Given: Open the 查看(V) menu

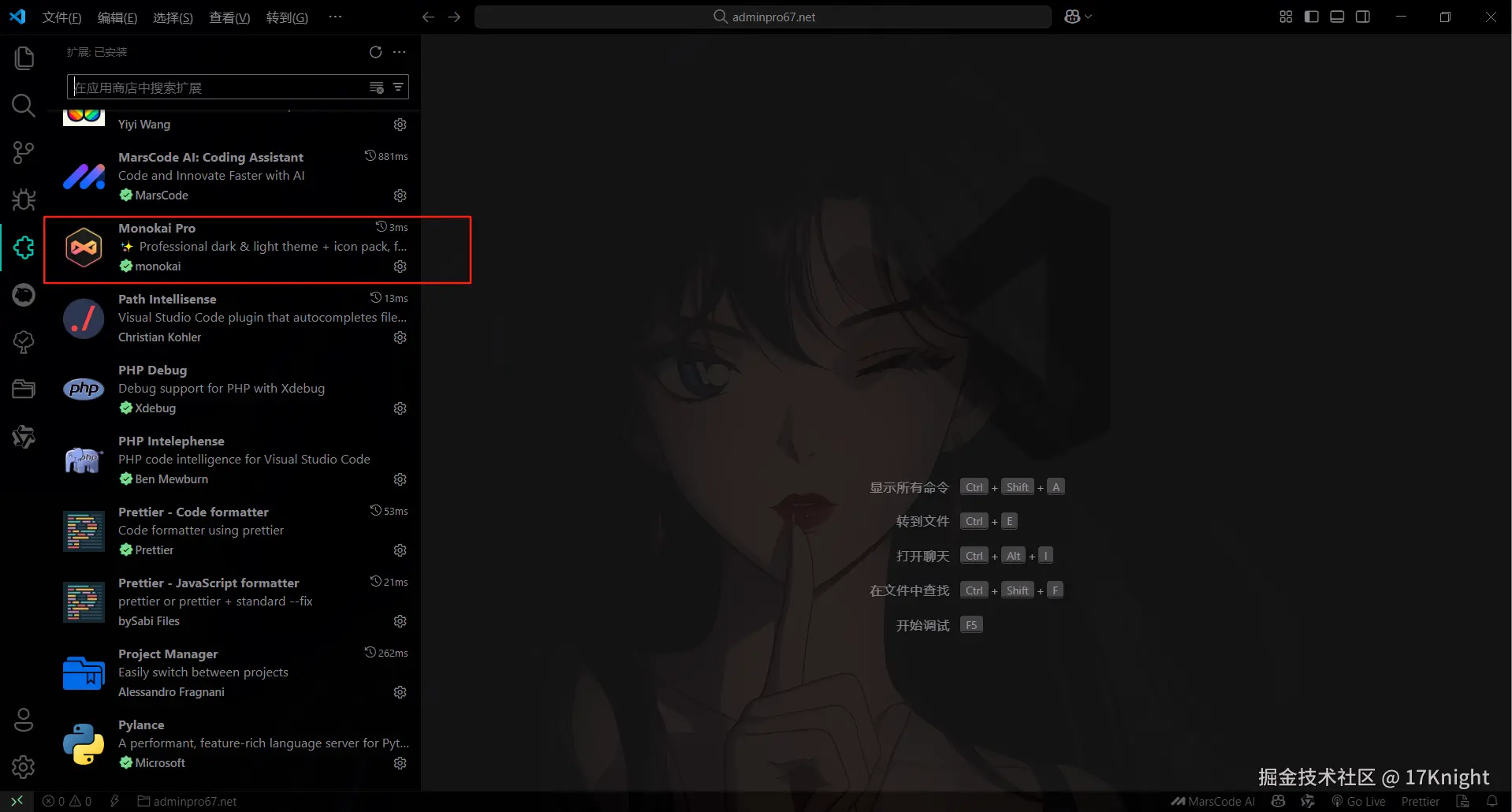Looking at the screenshot, I should (x=229, y=17).
